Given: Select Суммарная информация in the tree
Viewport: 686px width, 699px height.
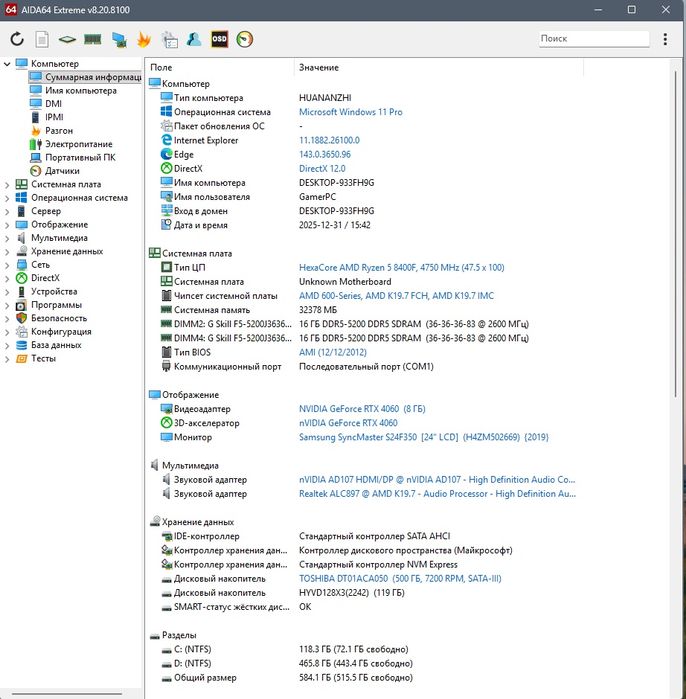Looking at the screenshot, I should (85, 77).
